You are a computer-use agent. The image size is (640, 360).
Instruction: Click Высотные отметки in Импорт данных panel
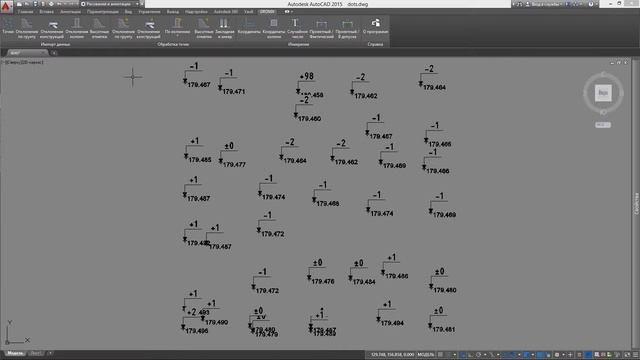[99, 28]
